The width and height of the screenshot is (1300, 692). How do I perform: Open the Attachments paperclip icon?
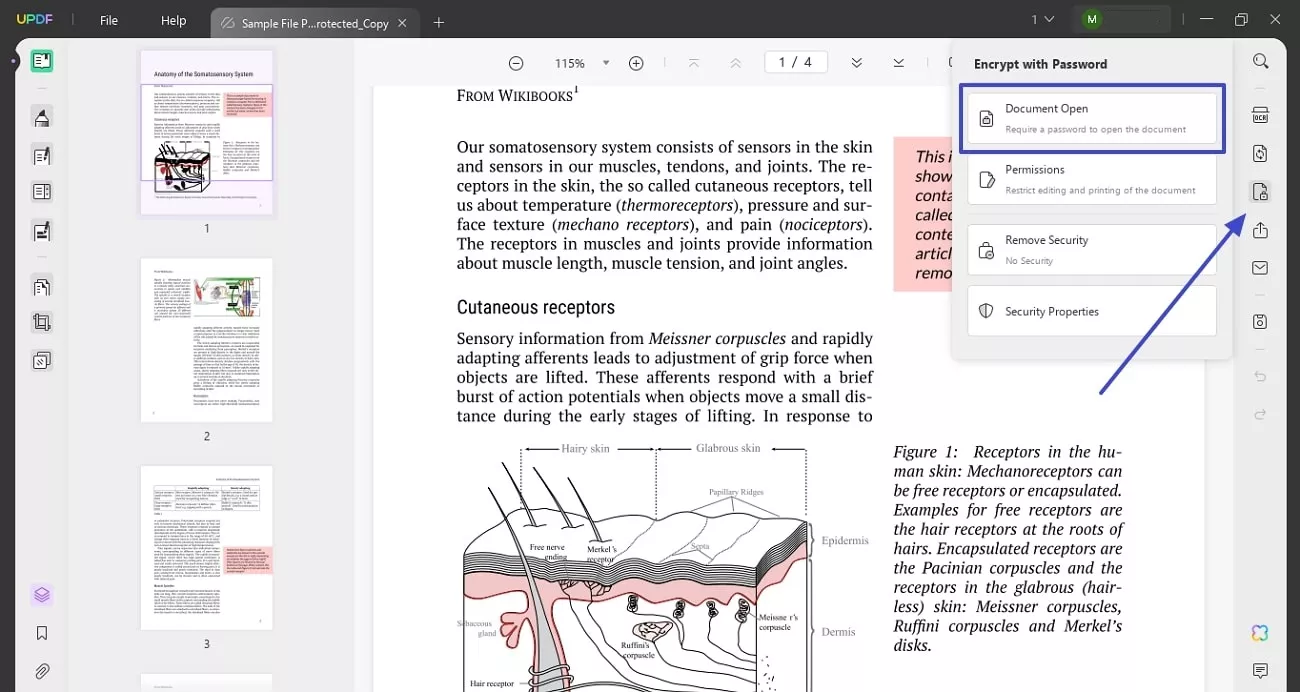(x=42, y=671)
